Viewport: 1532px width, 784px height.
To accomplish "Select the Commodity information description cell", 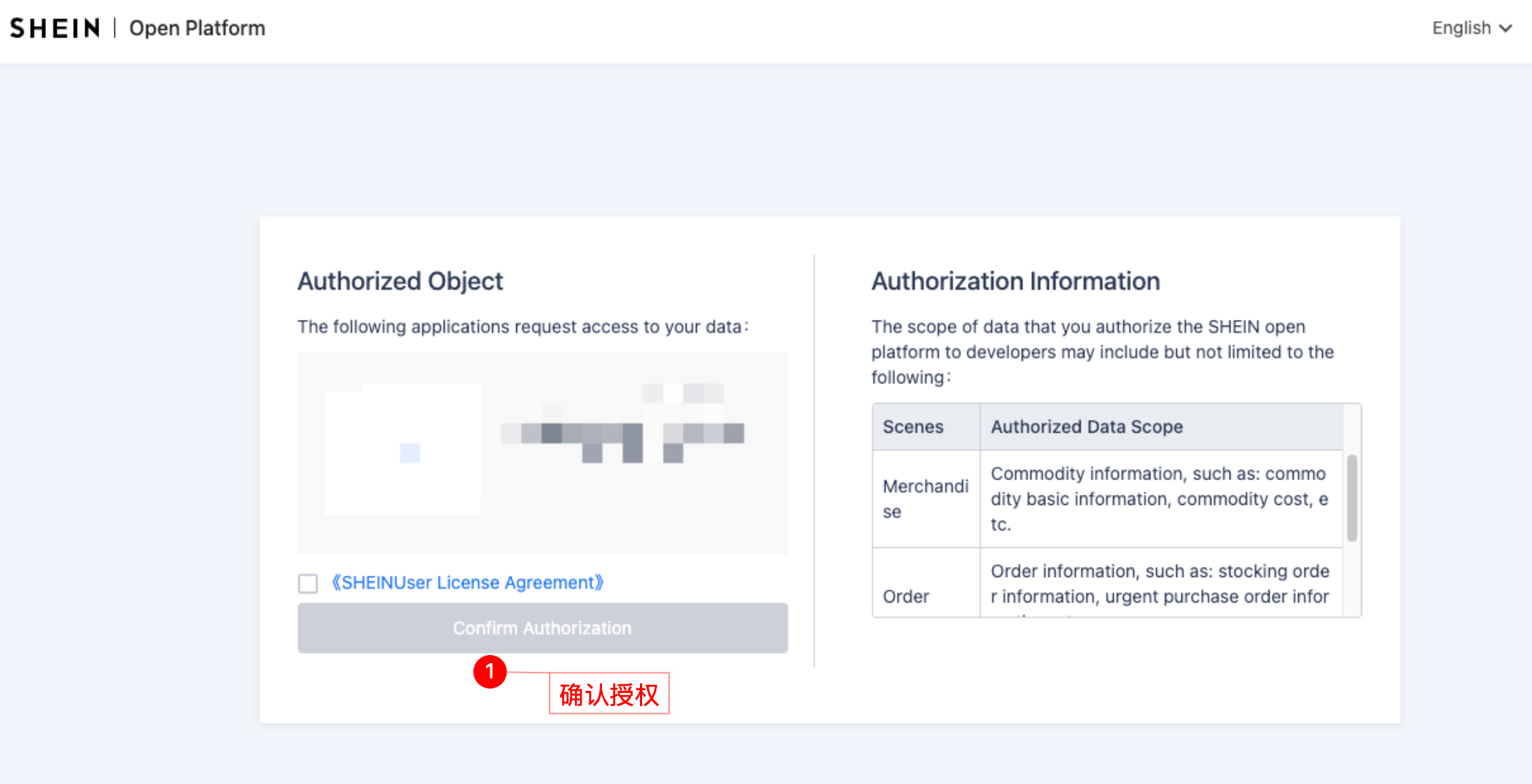I will coord(1159,499).
